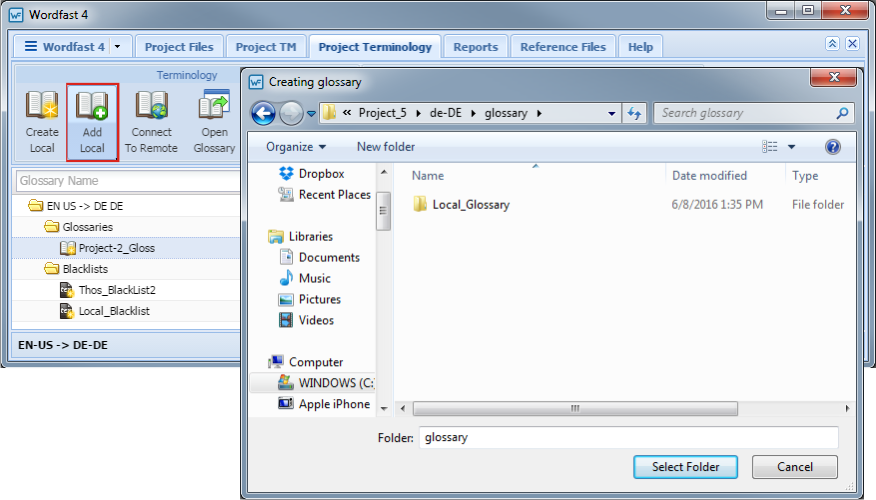Select Apple iPhone device

(x=324, y=404)
